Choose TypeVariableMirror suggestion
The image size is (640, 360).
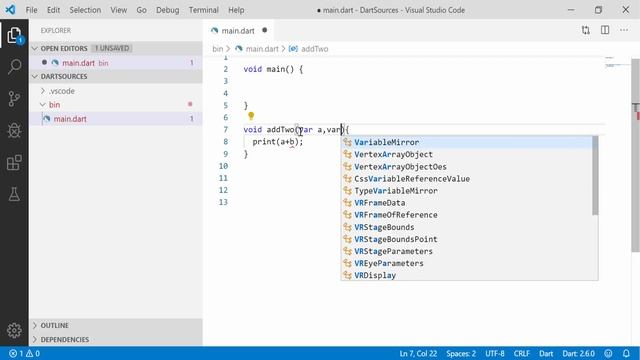tap(467, 191)
